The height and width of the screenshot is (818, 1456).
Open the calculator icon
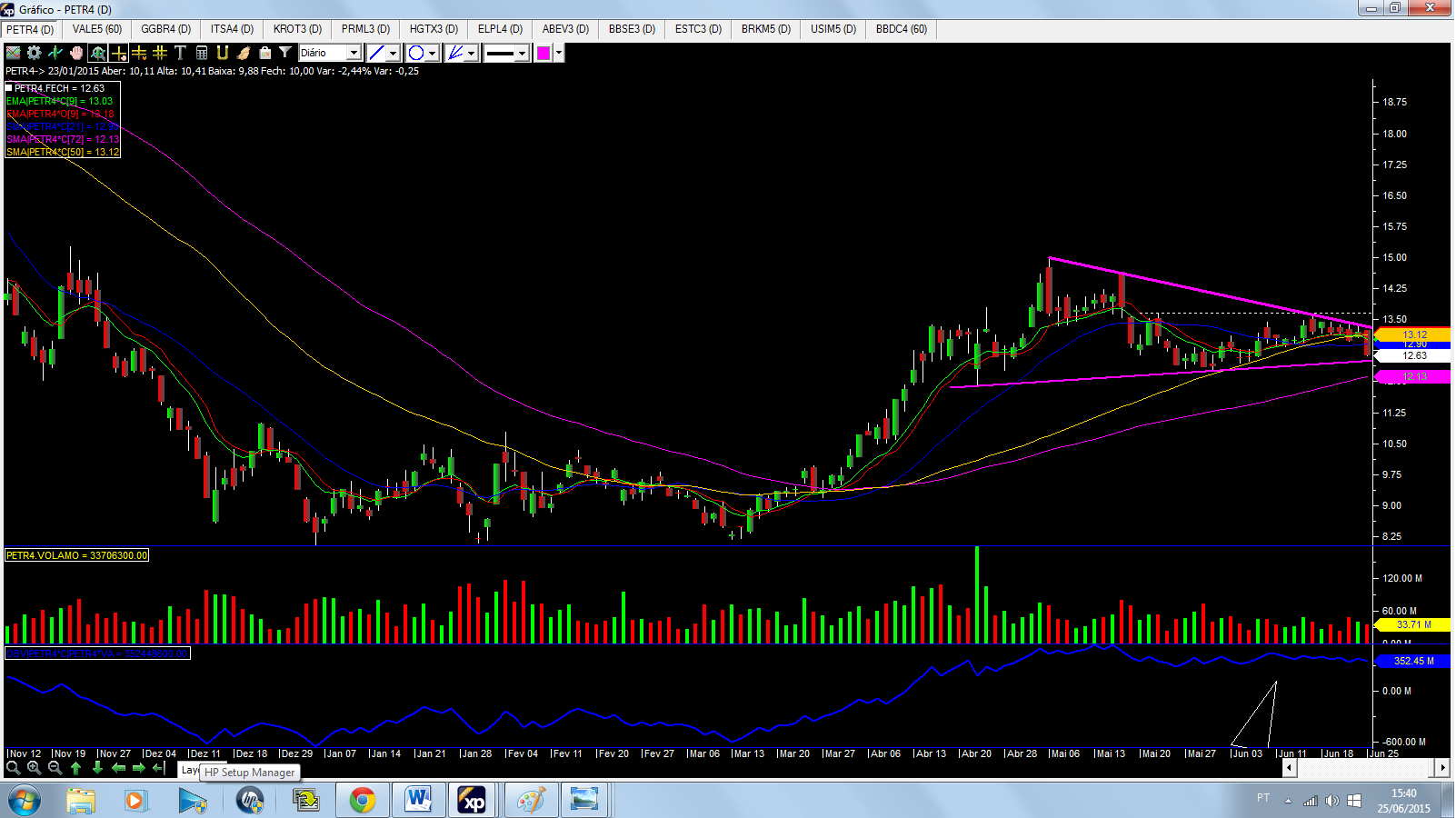pos(202,53)
